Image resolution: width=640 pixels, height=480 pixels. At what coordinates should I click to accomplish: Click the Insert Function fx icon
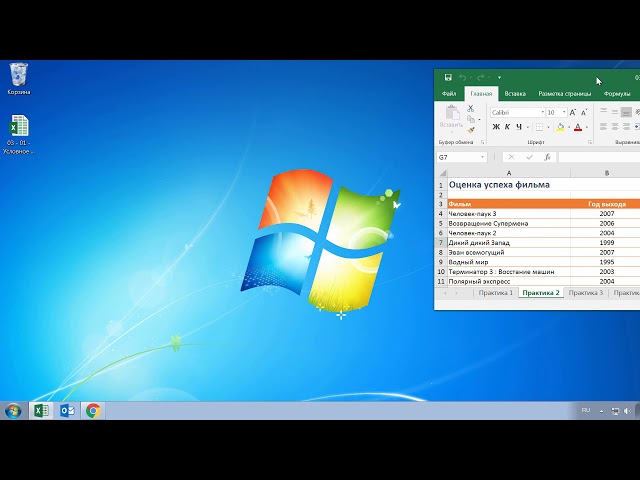(x=547, y=157)
